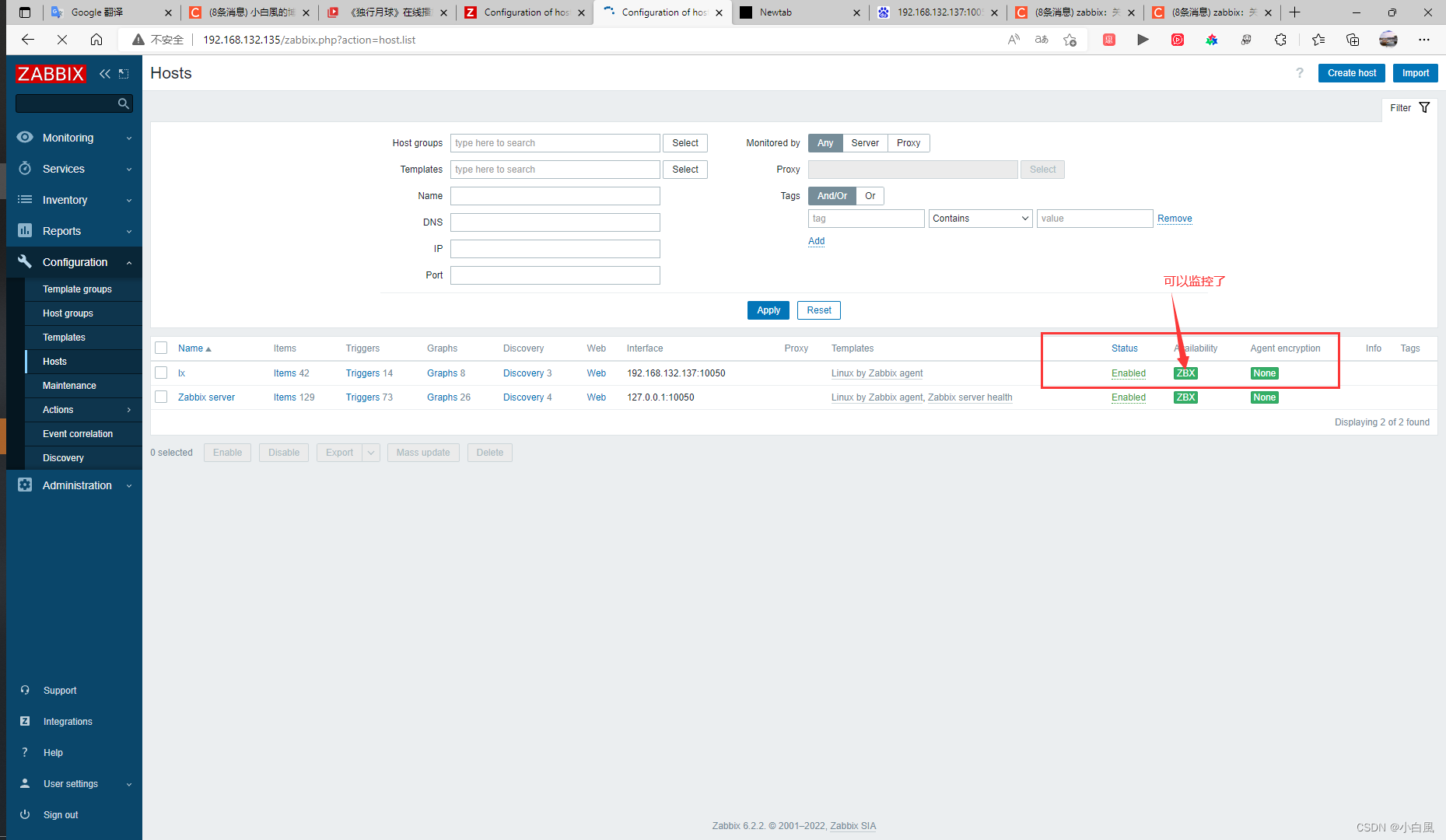
Task: Open Zabbix server host link
Action: (x=206, y=397)
